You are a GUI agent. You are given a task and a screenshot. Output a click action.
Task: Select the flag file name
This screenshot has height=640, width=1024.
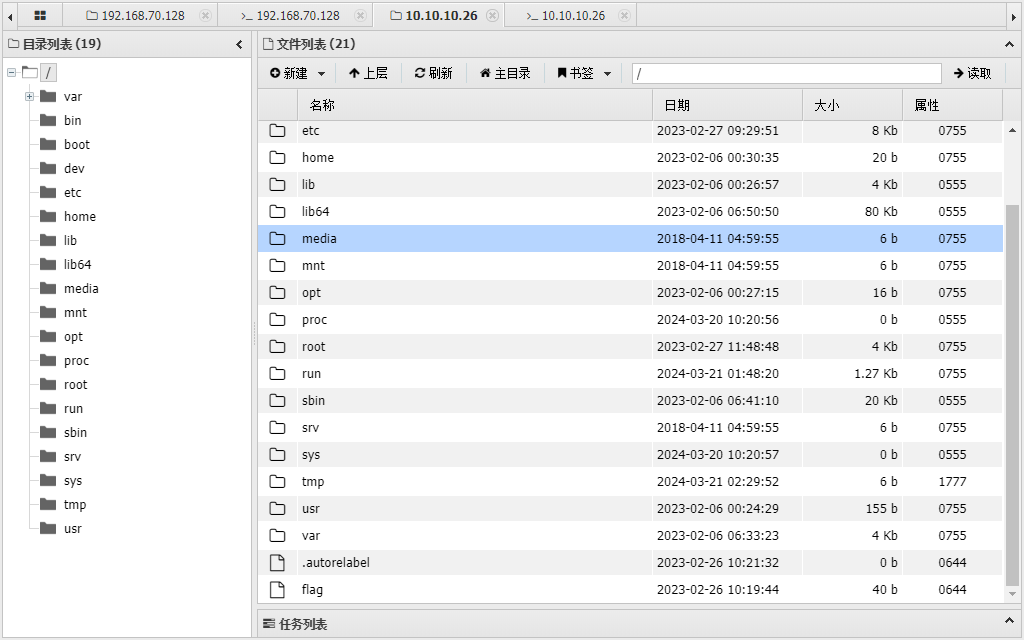(312, 590)
